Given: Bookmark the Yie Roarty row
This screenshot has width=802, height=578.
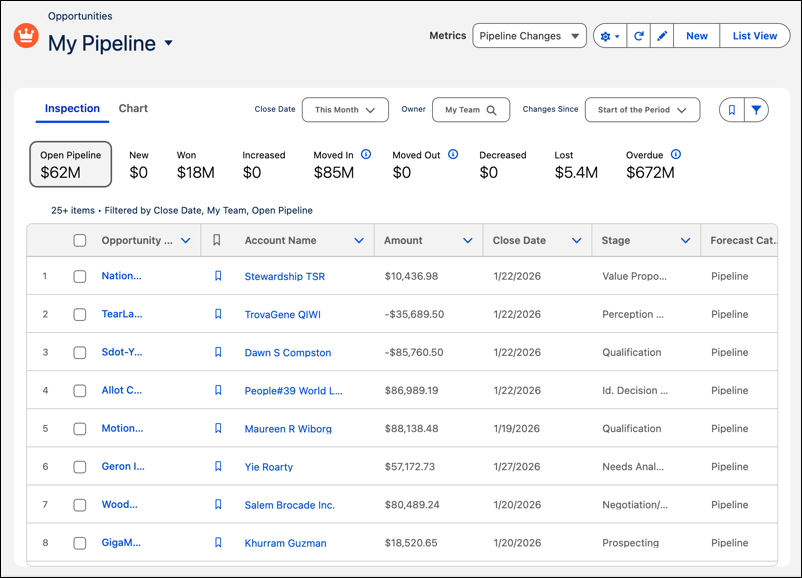Looking at the screenshot, I should pos(218,466).
